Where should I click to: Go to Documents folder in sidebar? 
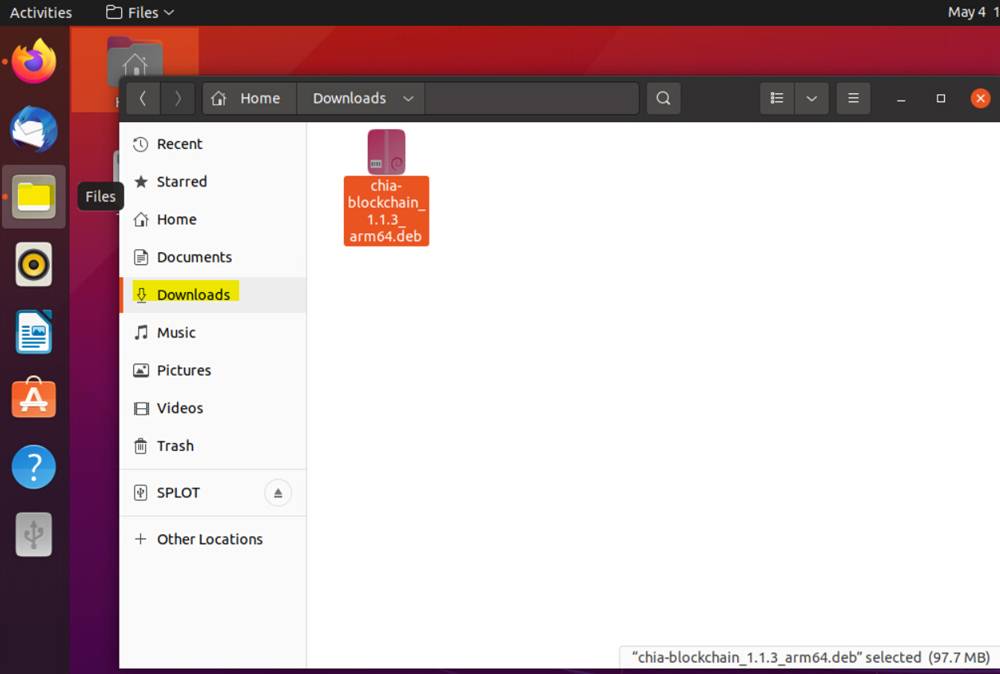(193, 257)
